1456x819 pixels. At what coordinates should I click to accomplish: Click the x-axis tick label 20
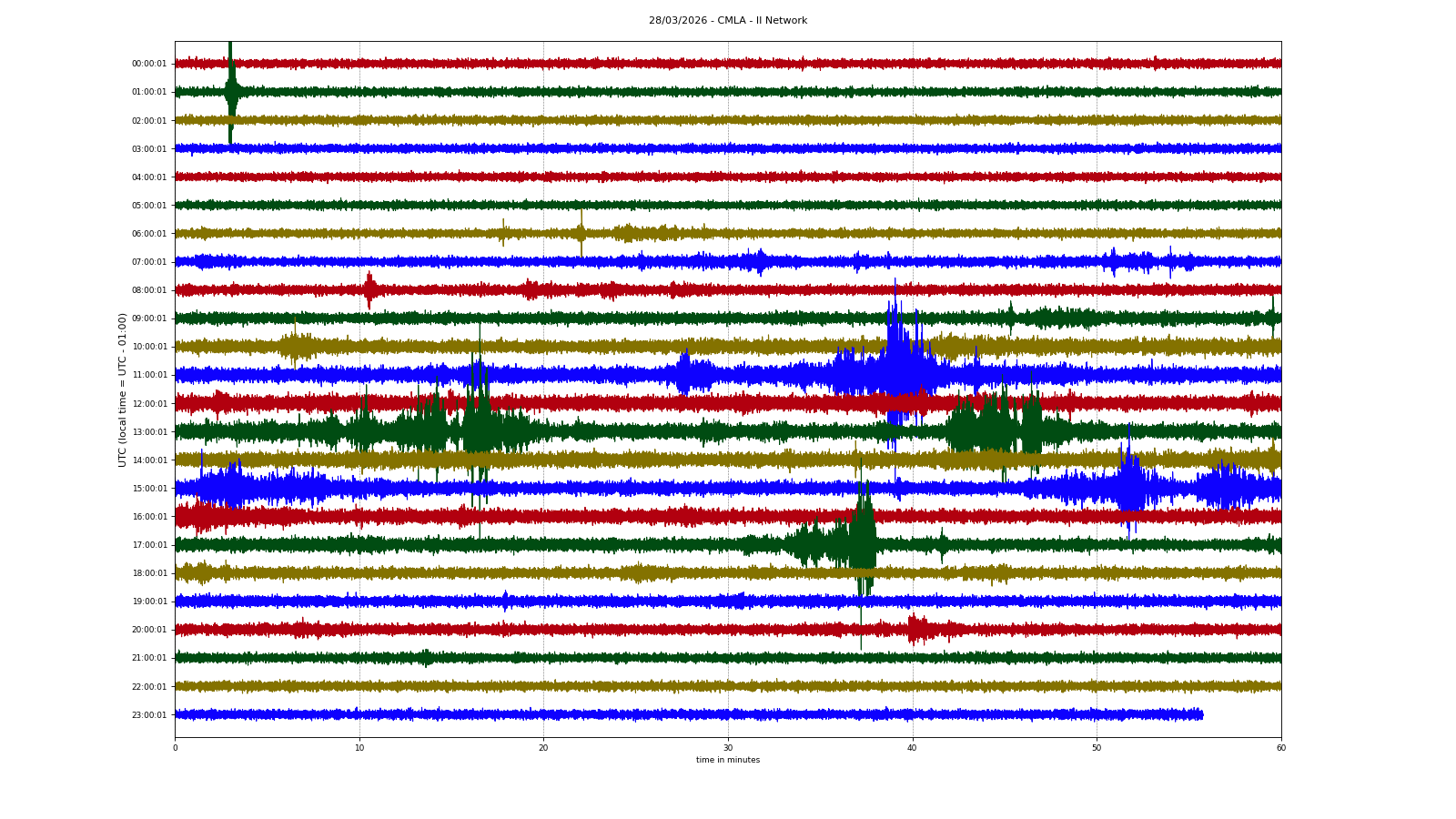[543, 748]
